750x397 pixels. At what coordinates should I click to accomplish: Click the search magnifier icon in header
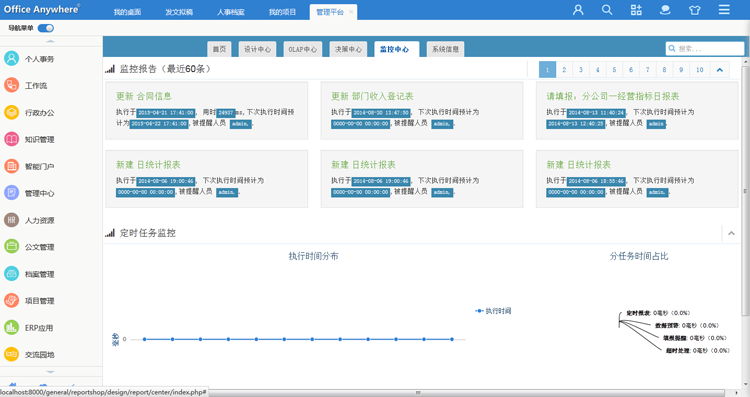pyautogui.click(x=607, y=10)
